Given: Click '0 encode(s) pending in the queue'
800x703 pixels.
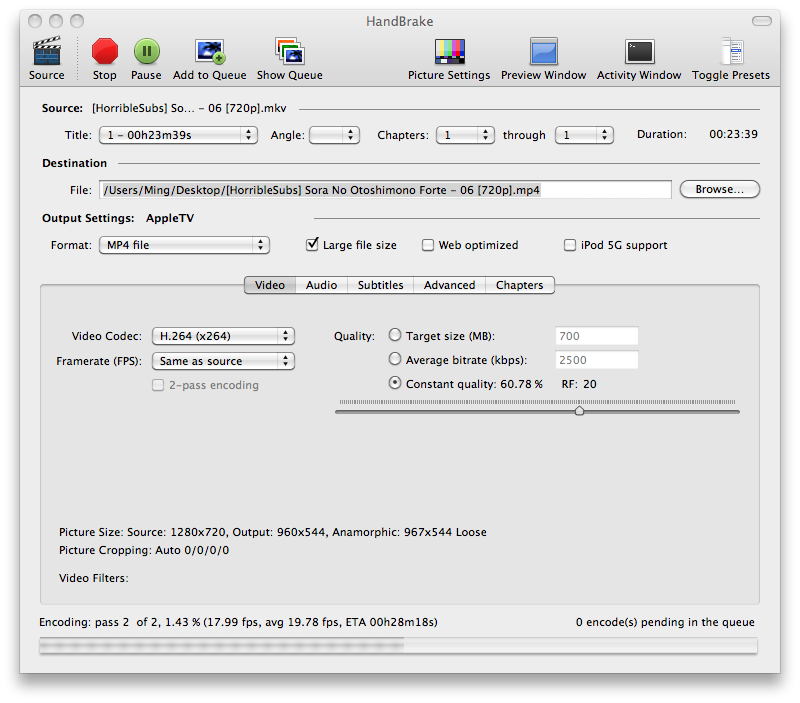Looking at the screenshot, I should pos(665,622).
